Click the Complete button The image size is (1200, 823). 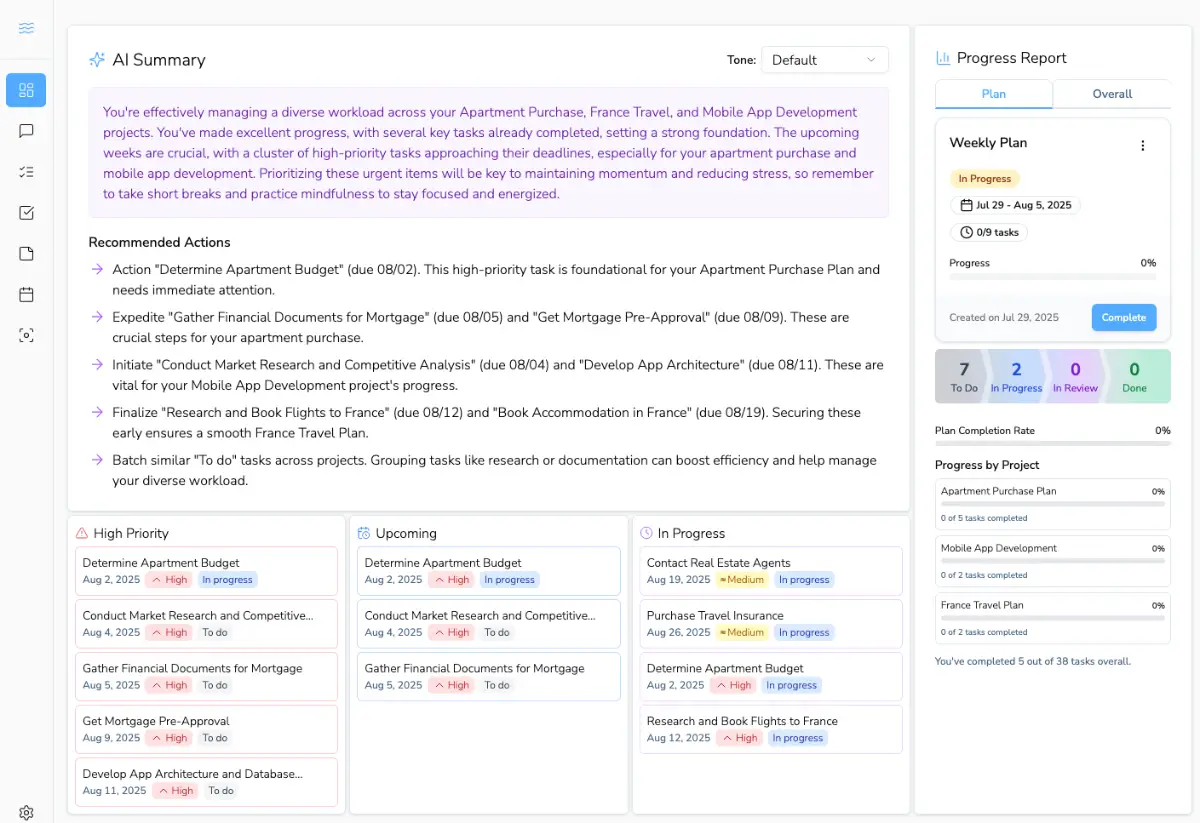[x=1123, y=318]
